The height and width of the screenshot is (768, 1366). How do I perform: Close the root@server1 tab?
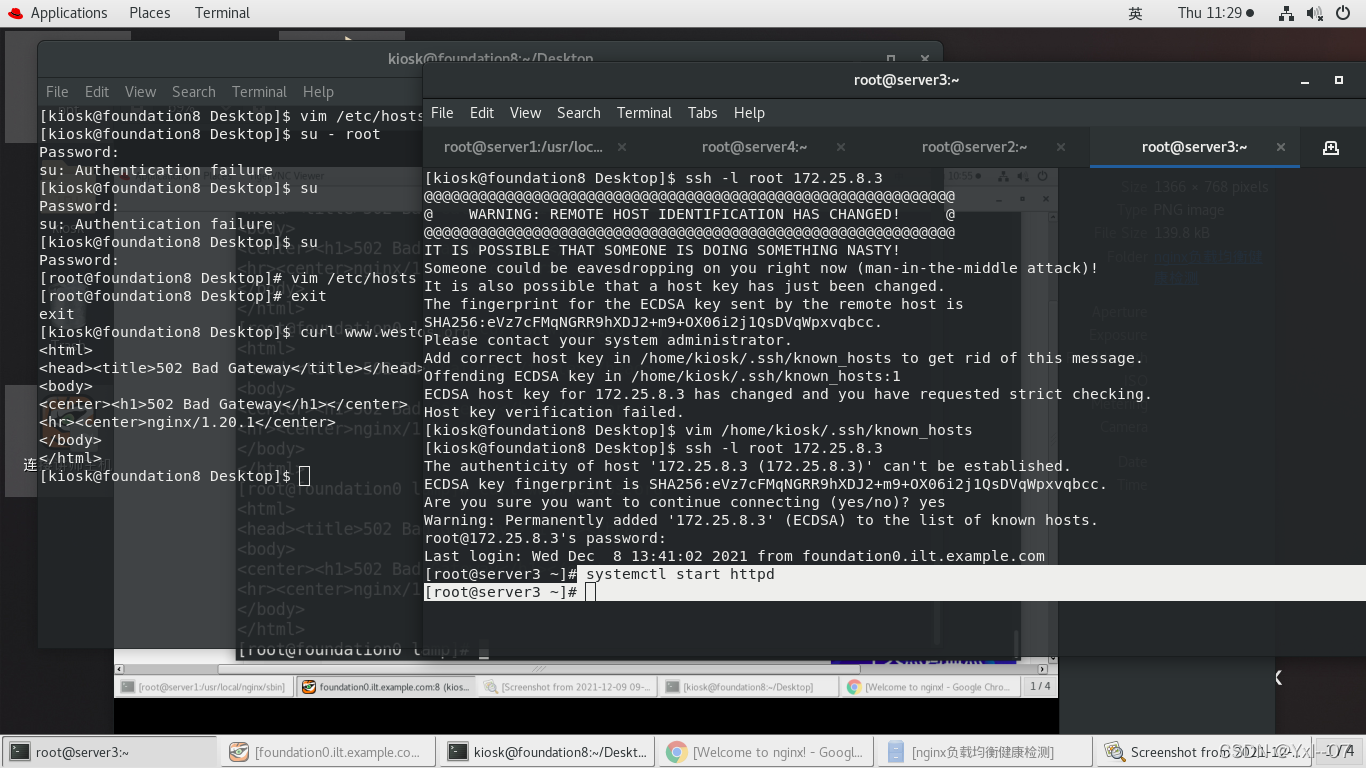[x=621, y=147]
